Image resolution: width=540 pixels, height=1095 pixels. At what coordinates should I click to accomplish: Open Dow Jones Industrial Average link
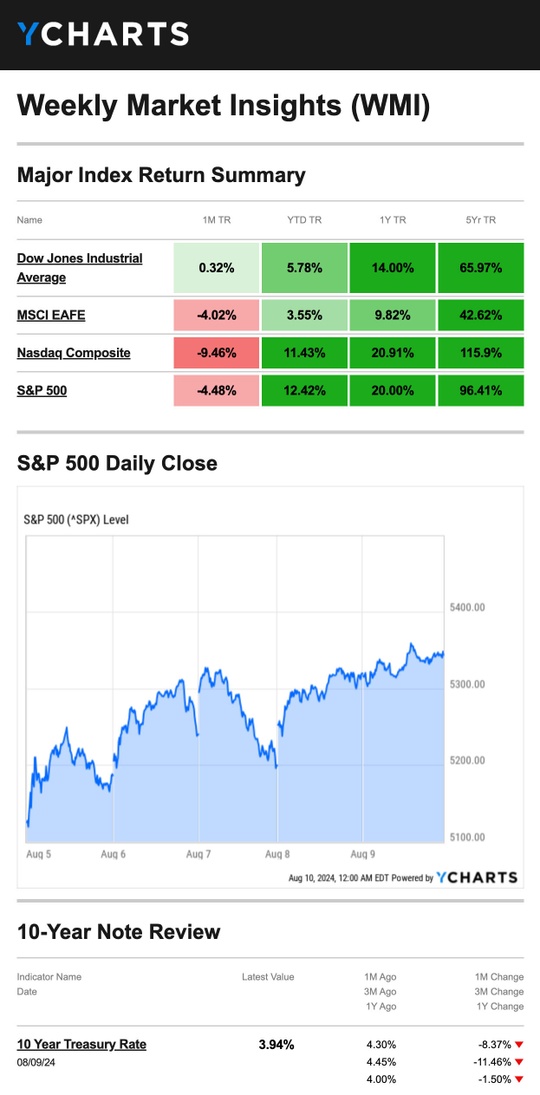(80, 268)
